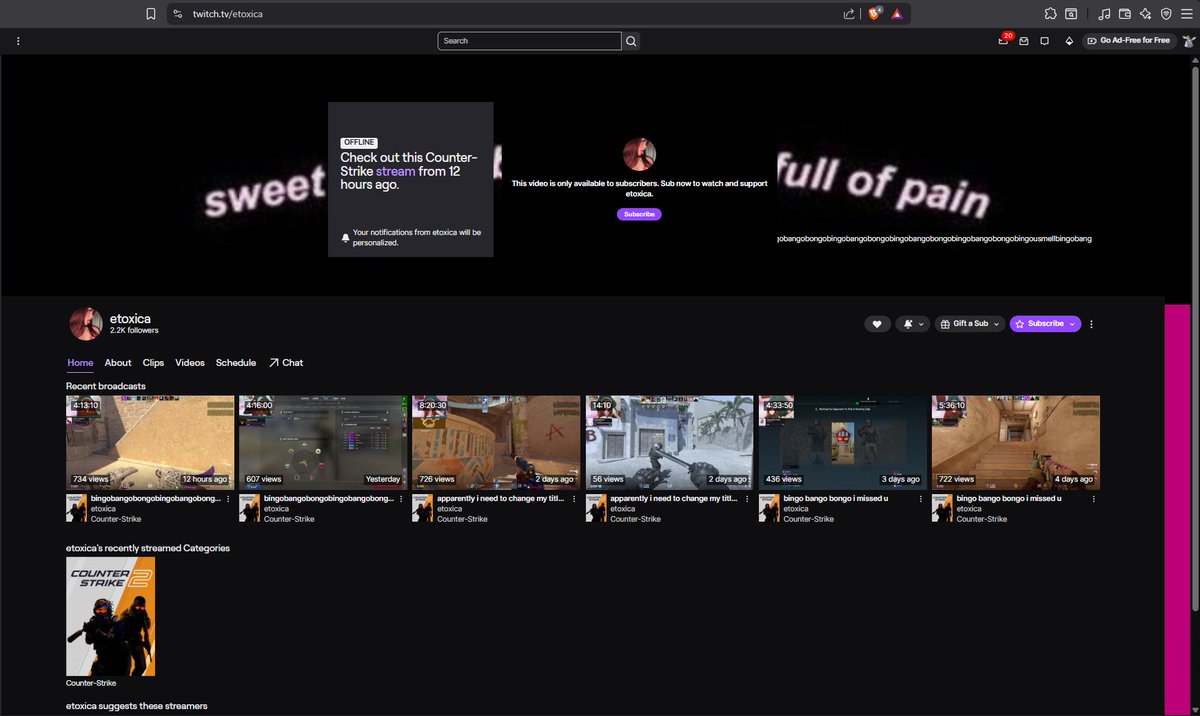Viewport: 1200px width, 716px height.
Task: Click the Brave Rewards triangle icon
Action: 897,14
